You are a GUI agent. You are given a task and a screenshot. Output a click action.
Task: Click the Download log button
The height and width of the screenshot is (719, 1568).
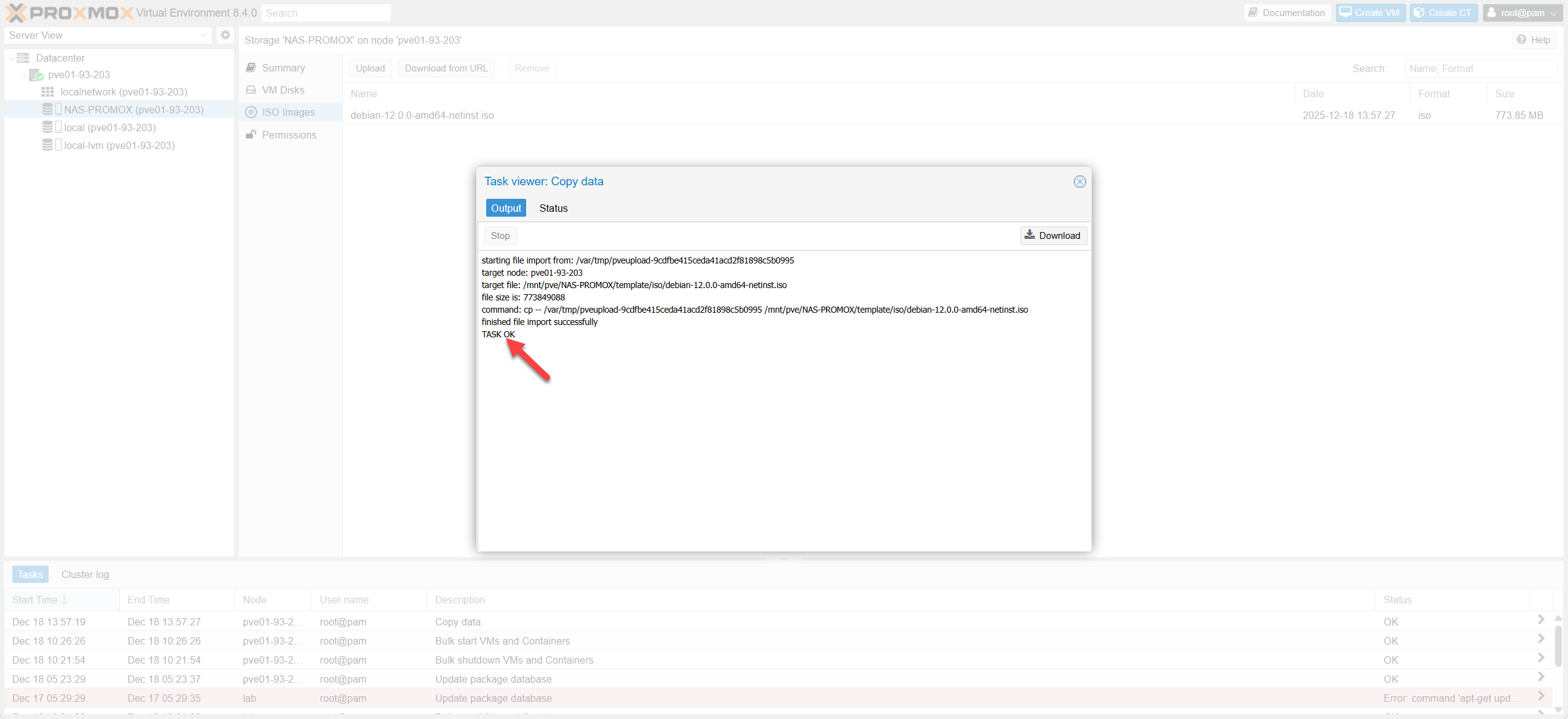(x=1053, y=236)
